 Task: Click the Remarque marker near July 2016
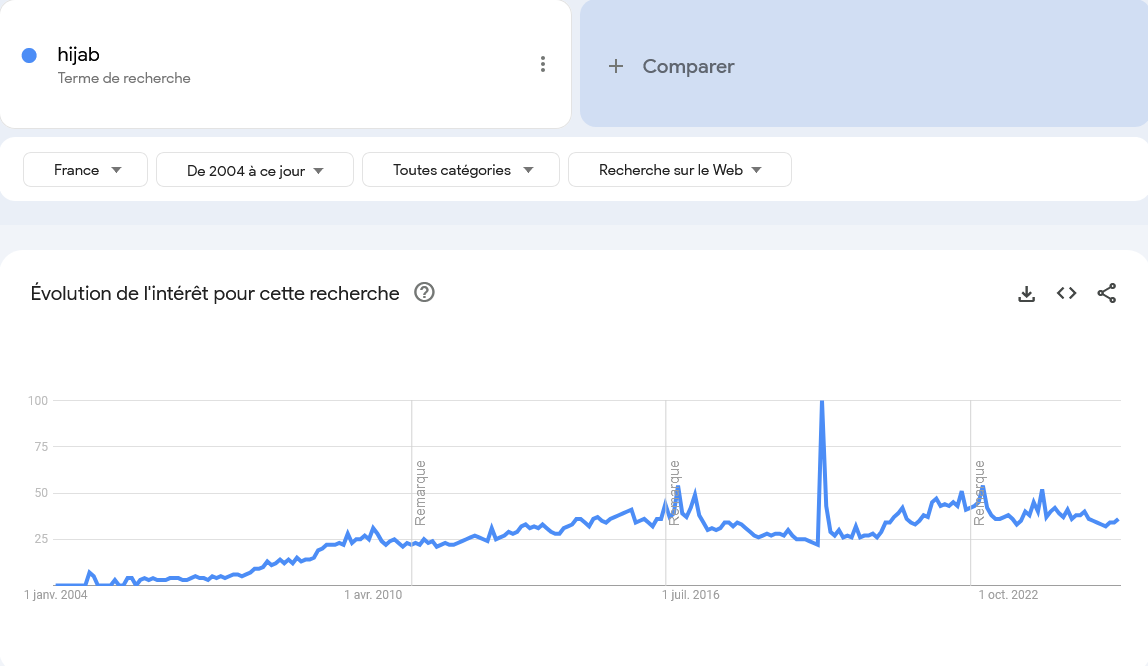point(675,492)
